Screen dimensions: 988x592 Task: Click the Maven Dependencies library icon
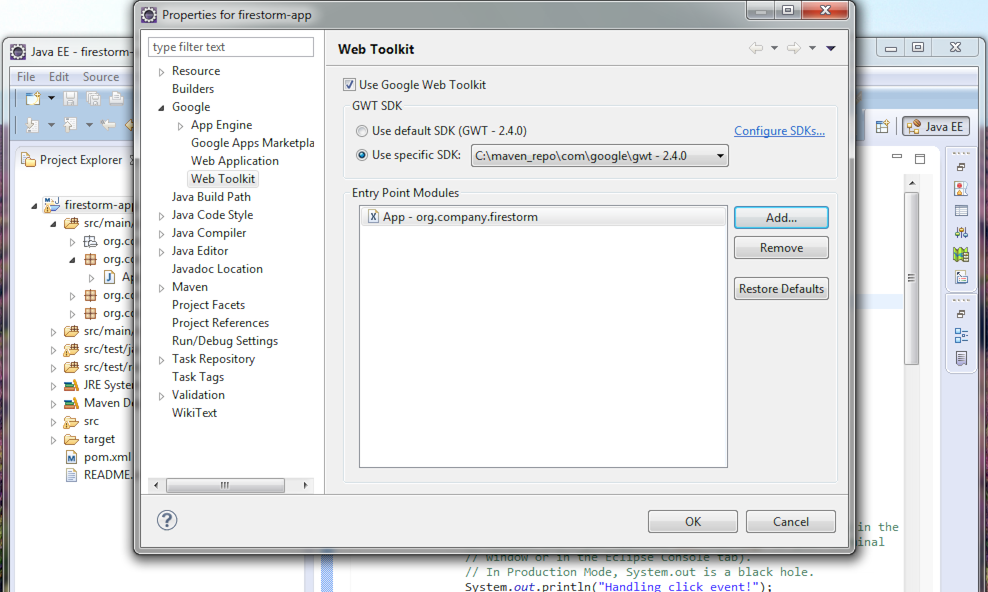(71, 403)
